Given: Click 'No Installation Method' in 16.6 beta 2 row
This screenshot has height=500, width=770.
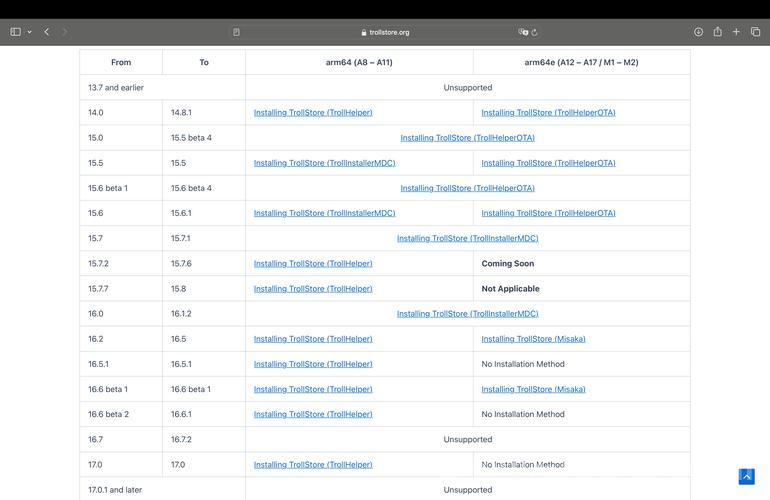Looking at the screenshot, I should pyautogui.click(x=523, y=414).
